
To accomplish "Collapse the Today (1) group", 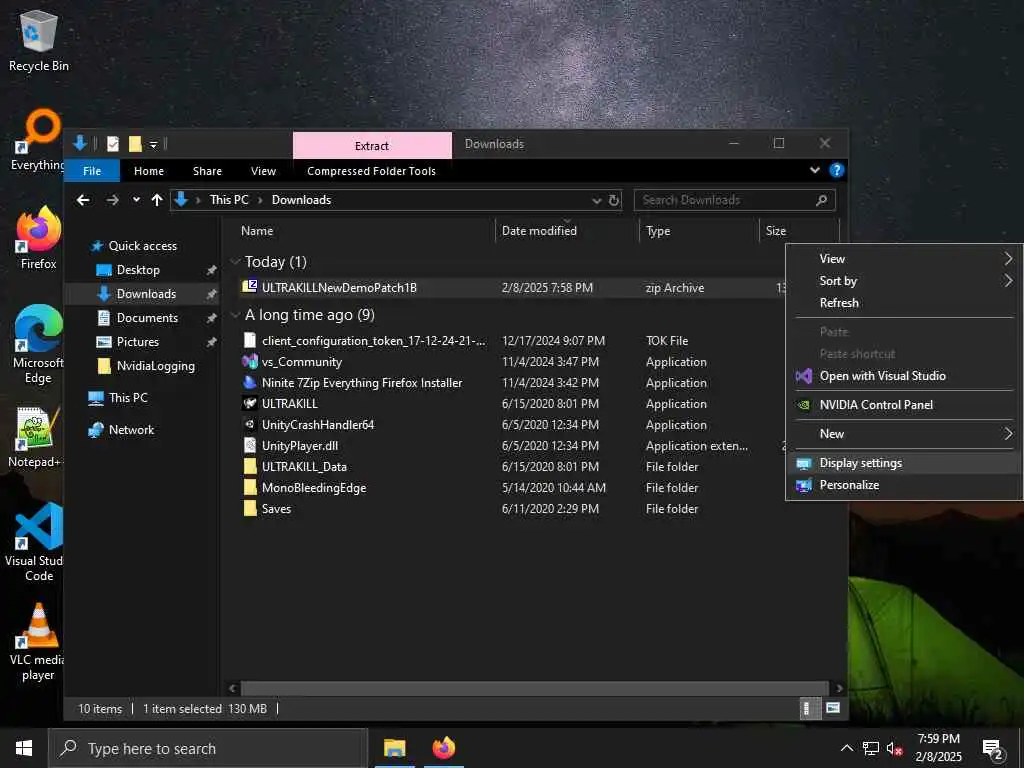I will (235, 262).
